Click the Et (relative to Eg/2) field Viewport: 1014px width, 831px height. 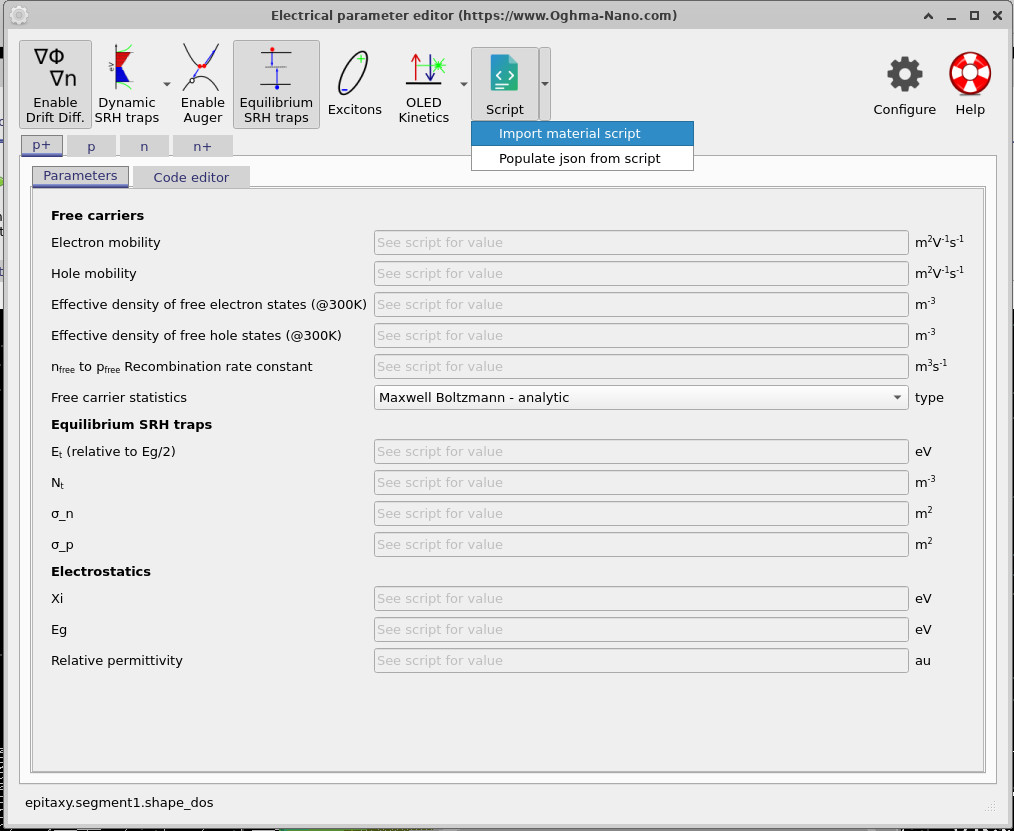point(641,451)
